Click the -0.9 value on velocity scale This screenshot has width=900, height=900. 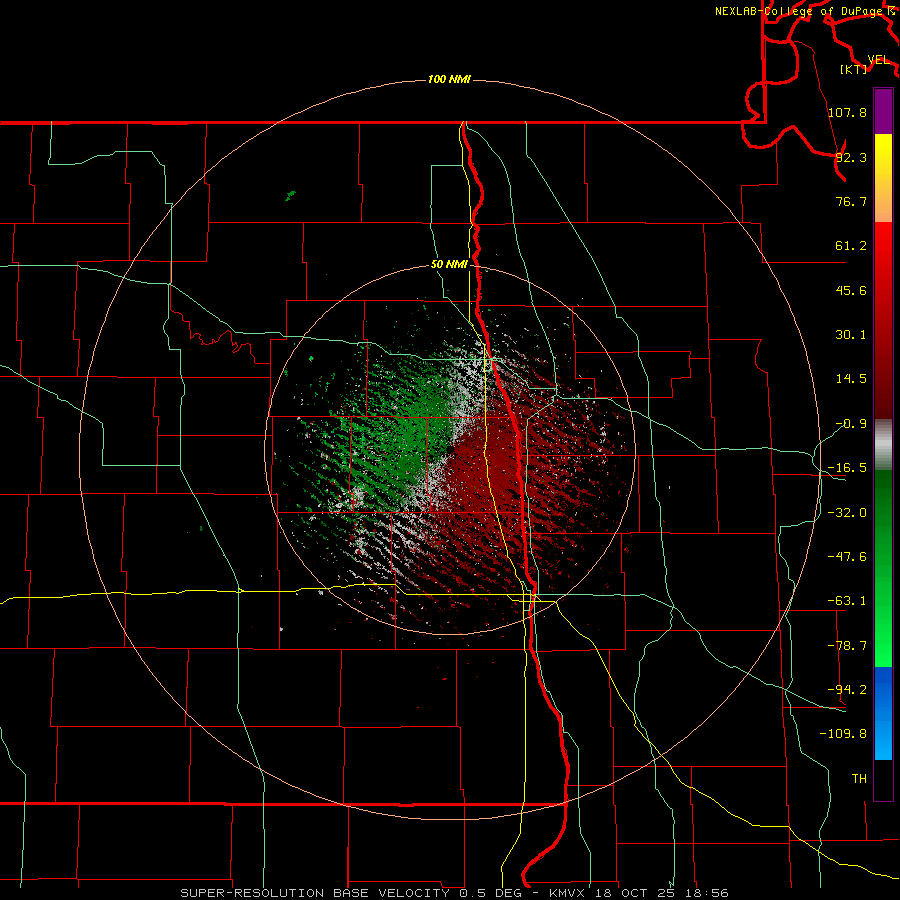[x=851, y=424]
